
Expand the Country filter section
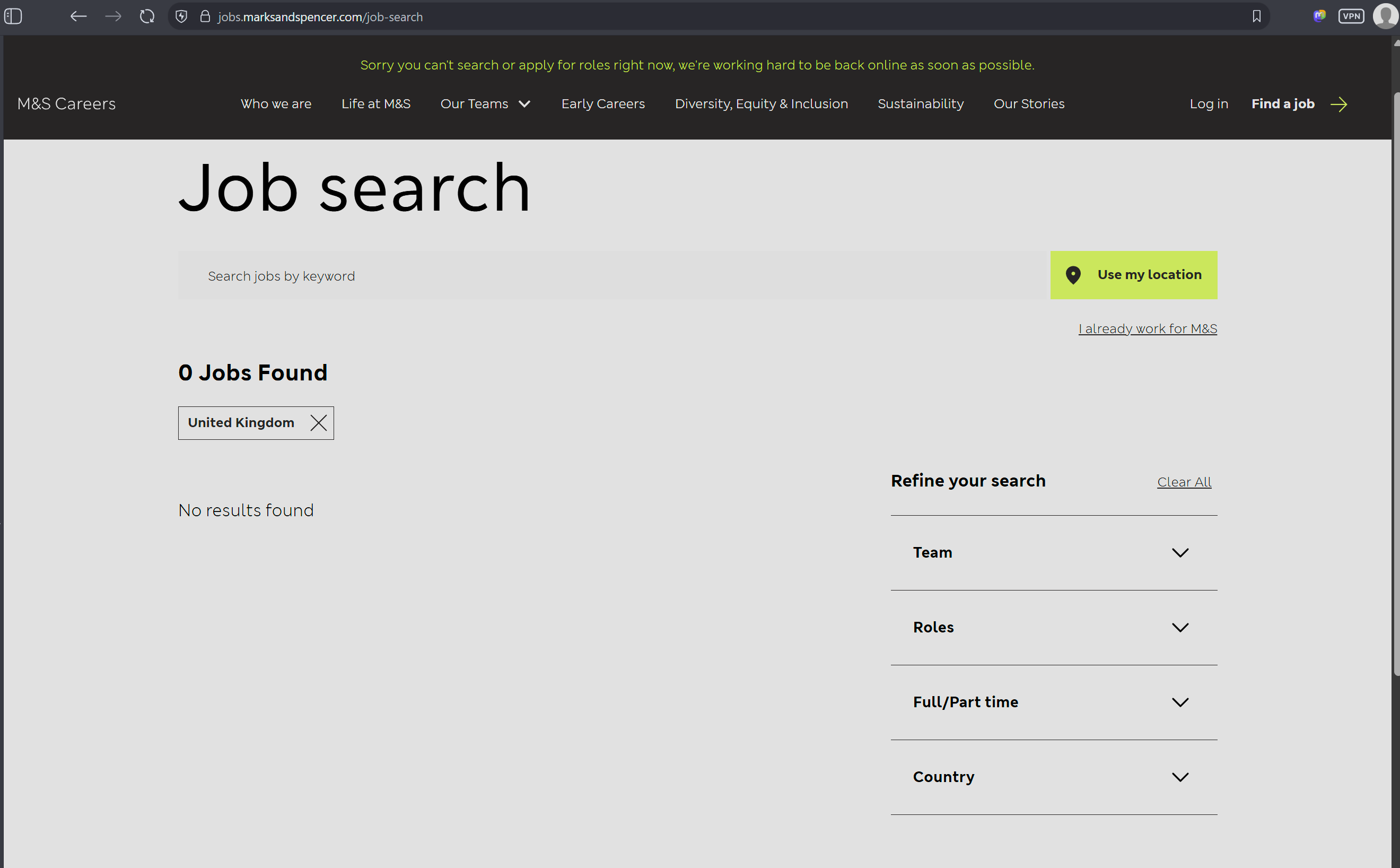tap(1053, 777)
